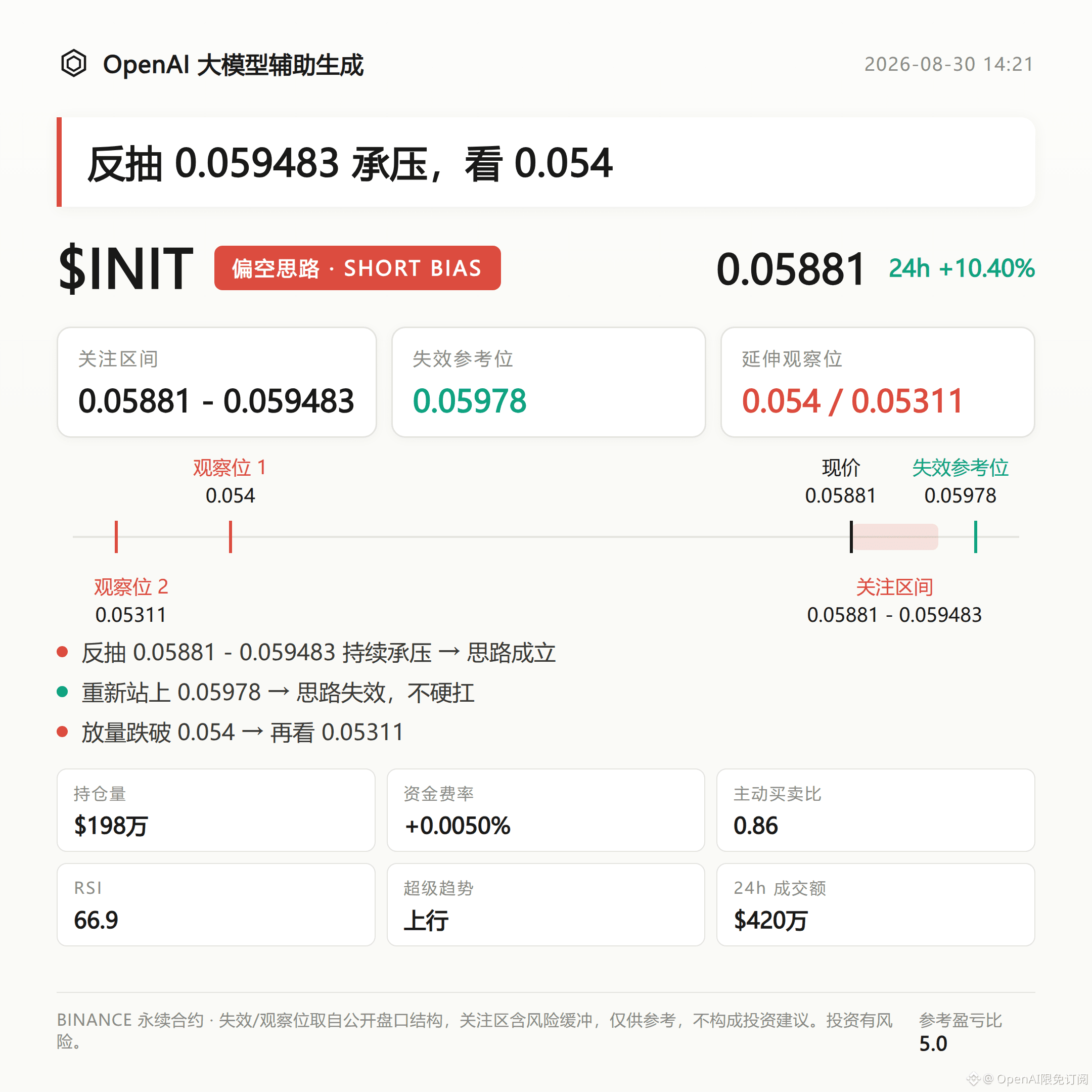
Task: Click the green 0.05978 value in 失效参考位 card
Action: point(469,401)
